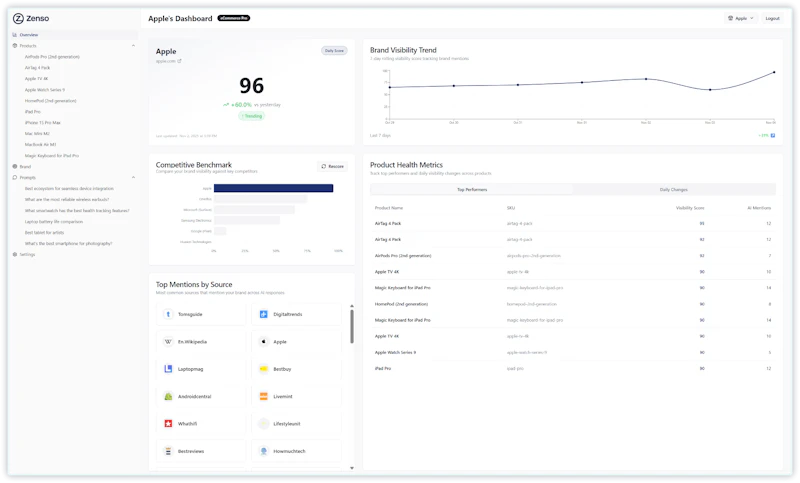Viewport: 800px width, 483px height.
Task: Open HomePod (2nd generation) in sidebar
Action: click(x=51, y=101)
